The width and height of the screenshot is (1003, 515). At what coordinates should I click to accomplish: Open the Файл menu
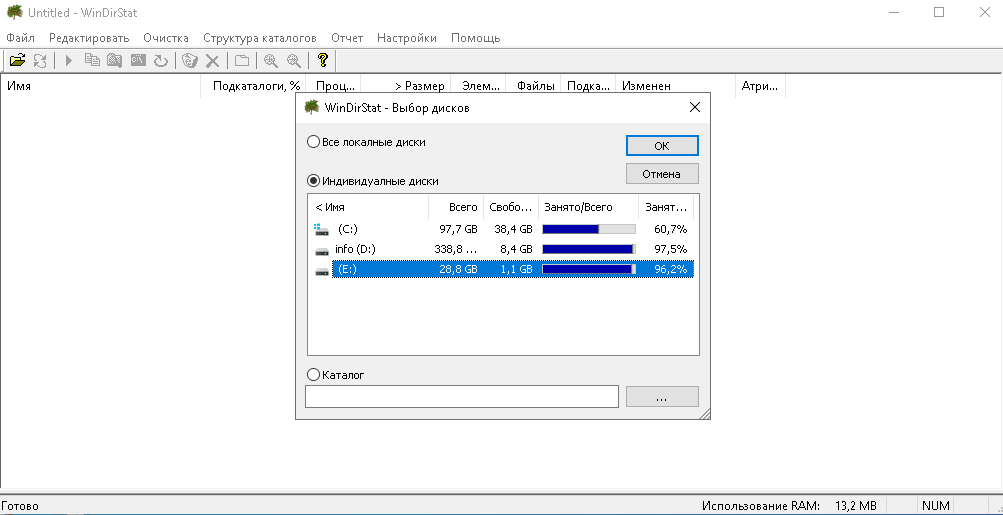click(x=20, y=38)
